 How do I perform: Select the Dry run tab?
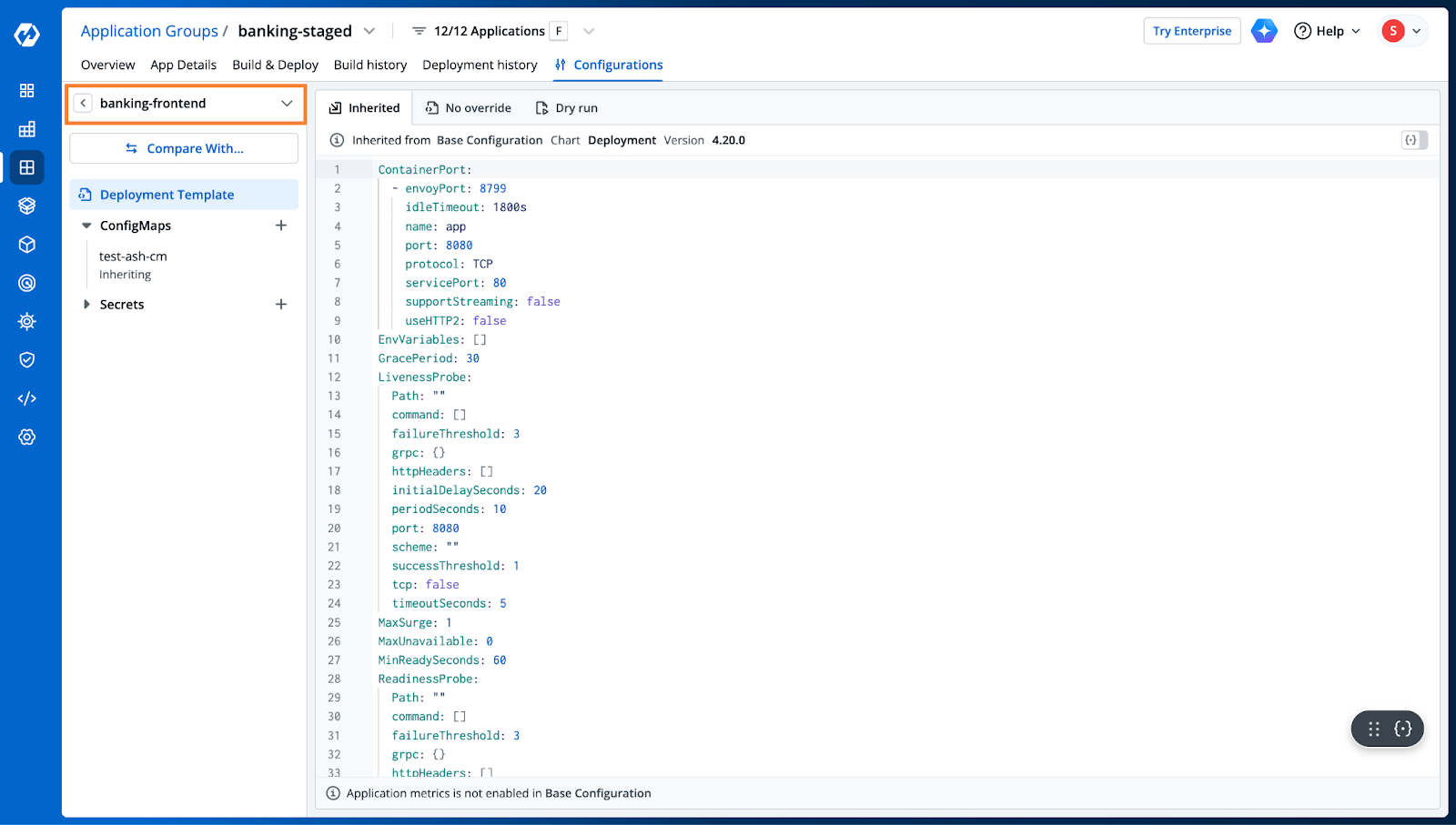pyautogui.click(x=567, y=107)
